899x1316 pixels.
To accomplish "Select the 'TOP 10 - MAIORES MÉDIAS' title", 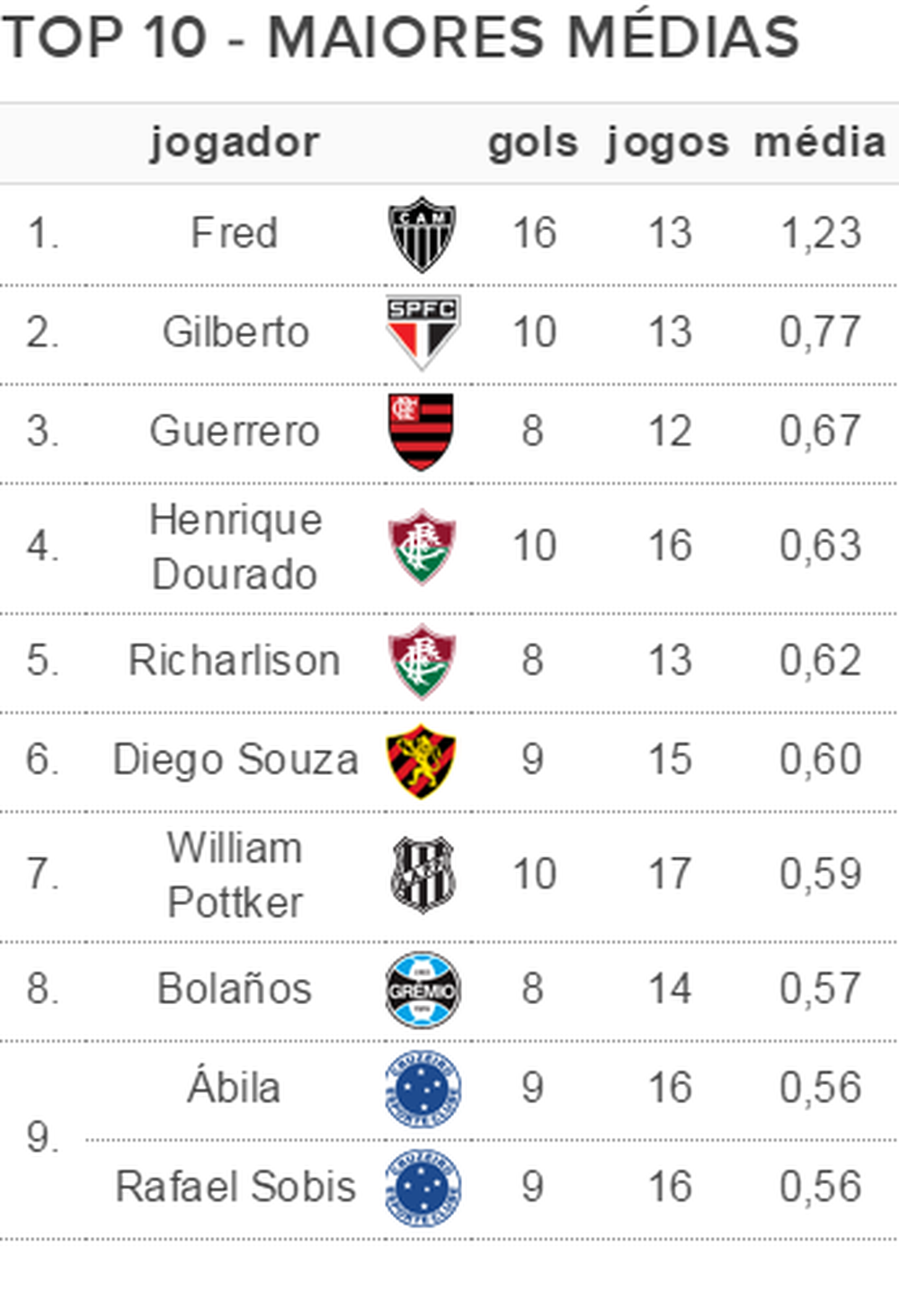I will (x=400, y=38).
